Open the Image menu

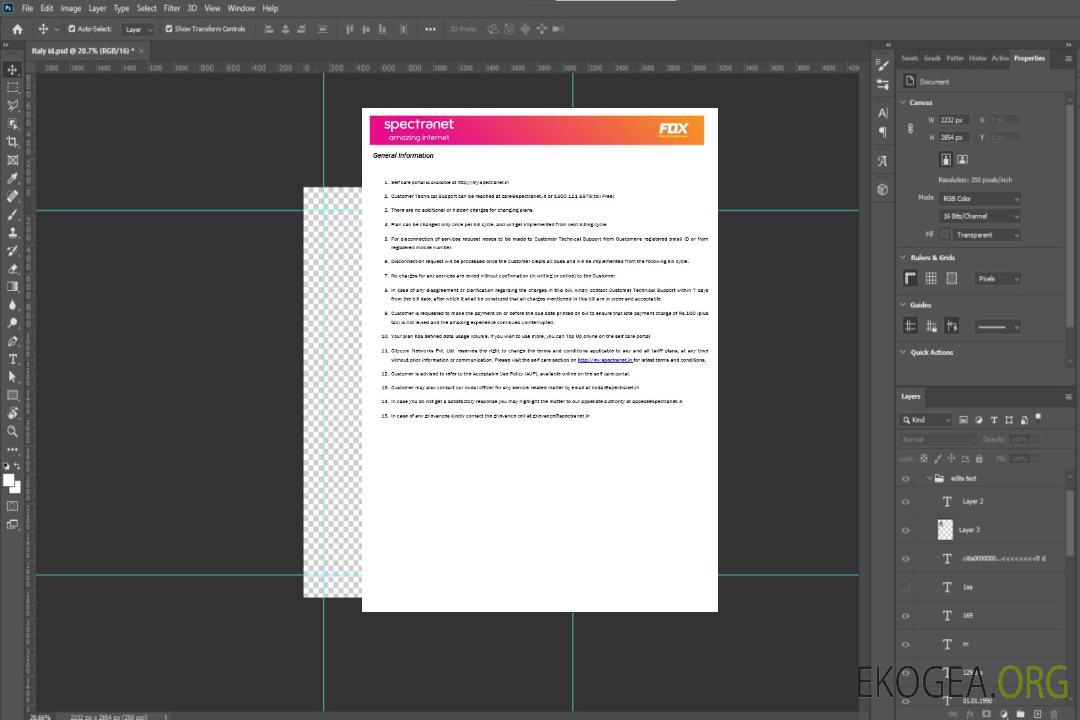click(x=71, y=8)
